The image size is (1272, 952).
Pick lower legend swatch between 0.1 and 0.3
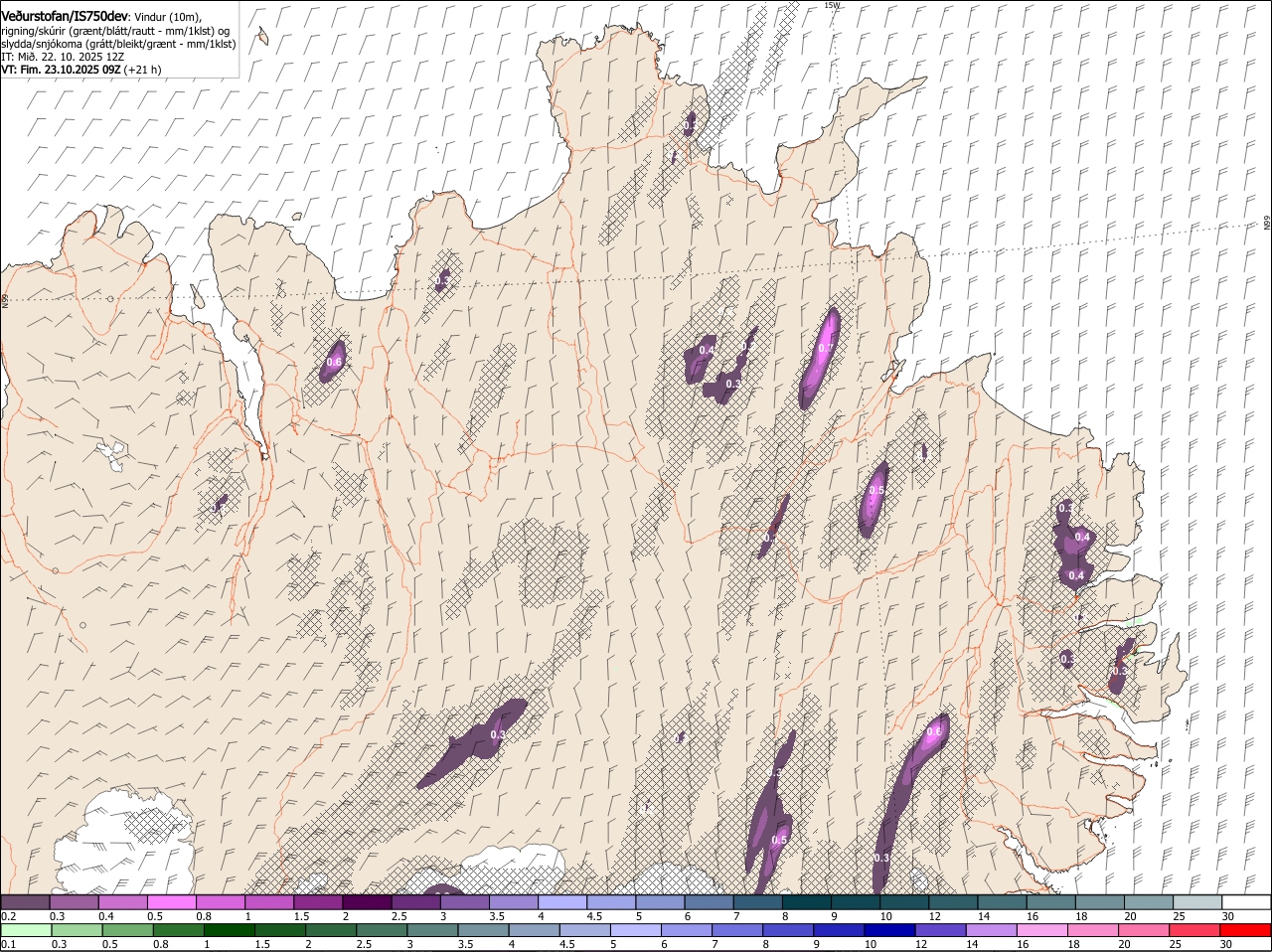[x=27, y=930]
